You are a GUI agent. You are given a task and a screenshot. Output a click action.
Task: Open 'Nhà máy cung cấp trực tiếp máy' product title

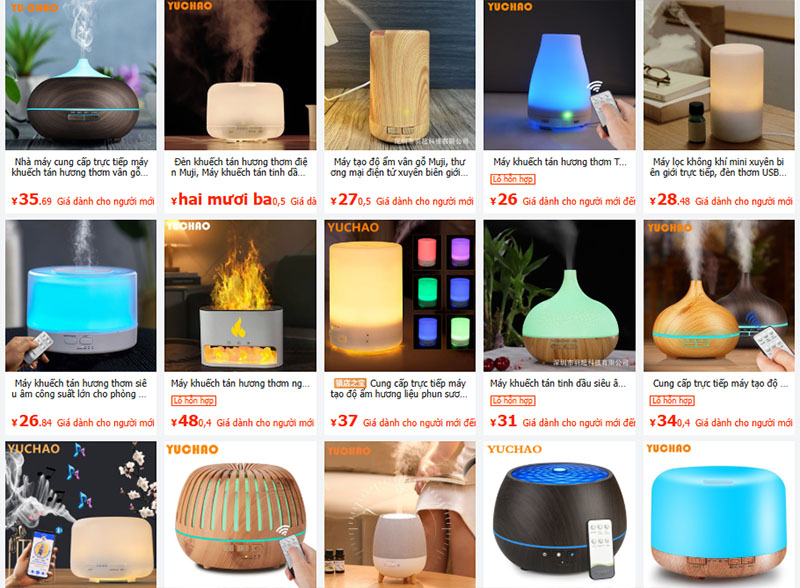click(x=81, y=167)
